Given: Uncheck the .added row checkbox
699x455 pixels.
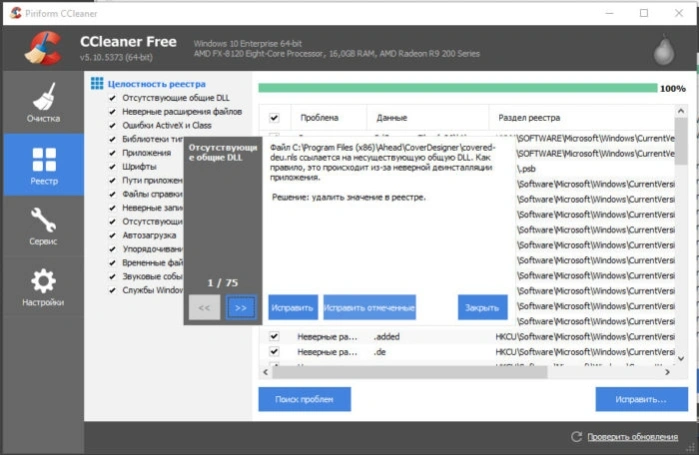Looking at the screenshot, I should pyautogui.click(x=274, y=336).
